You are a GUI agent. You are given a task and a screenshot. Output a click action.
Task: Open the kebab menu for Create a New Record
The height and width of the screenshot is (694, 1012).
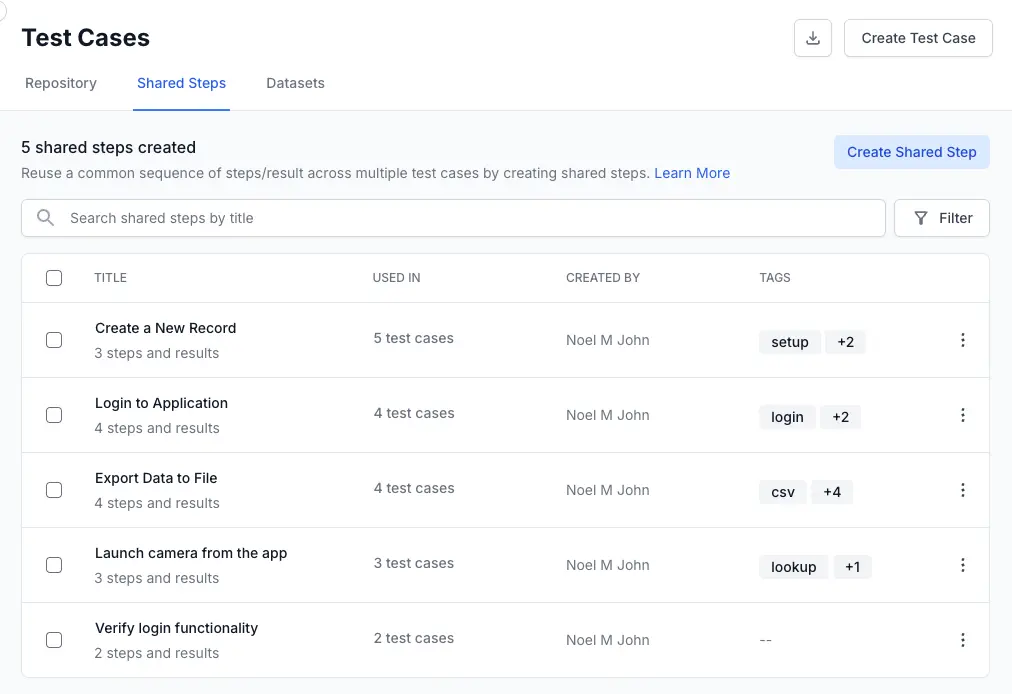[963, 340]
